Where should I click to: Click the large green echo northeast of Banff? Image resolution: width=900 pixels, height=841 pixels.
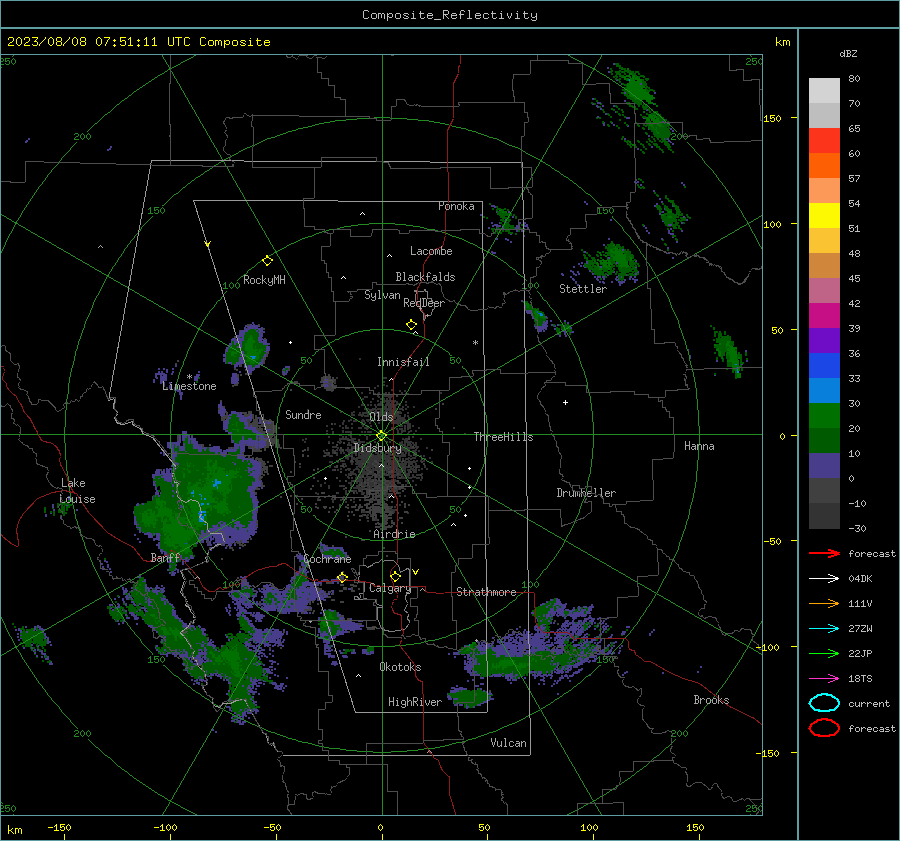(199, 500)
